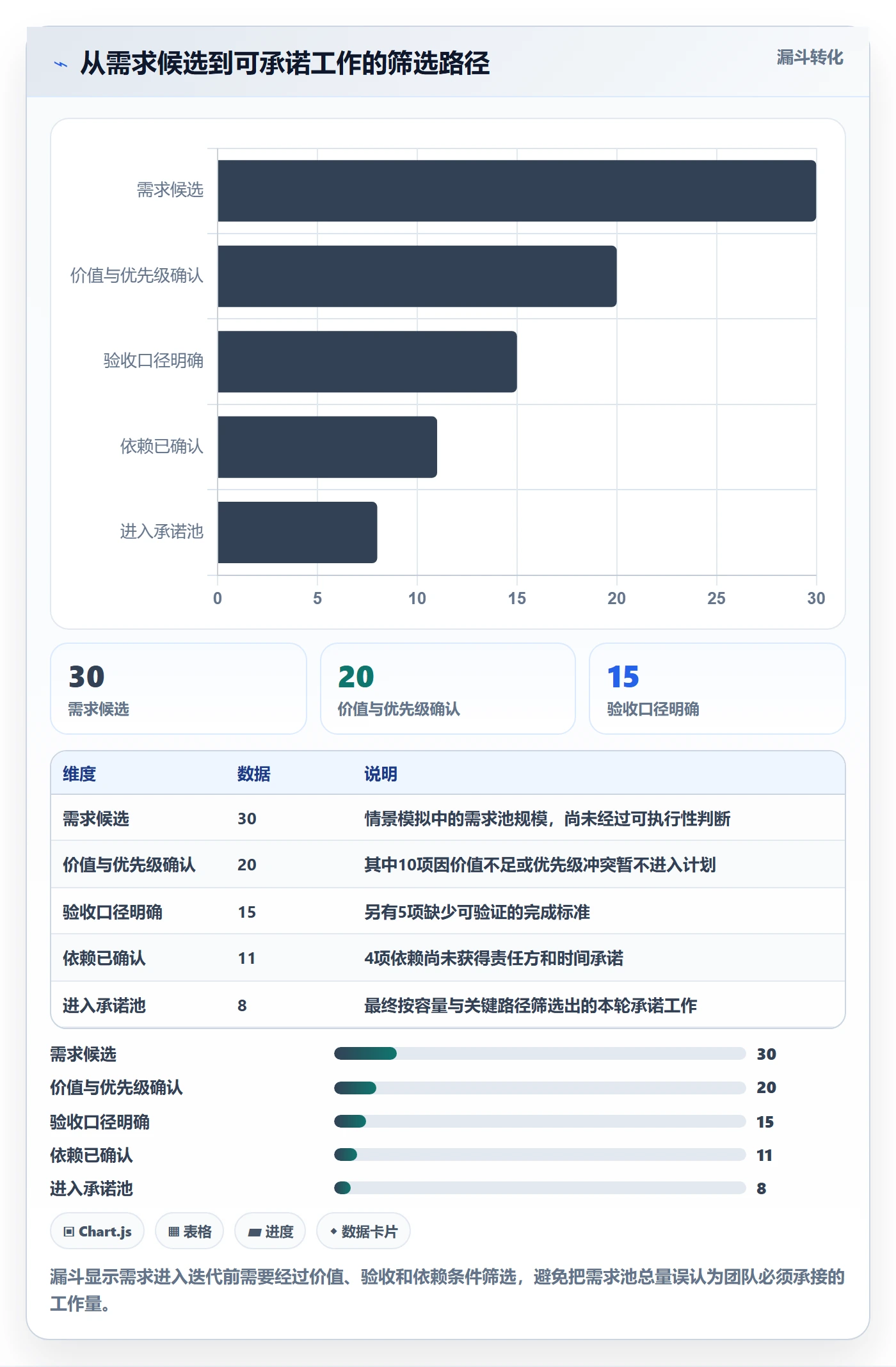Select the 15 验收口径明确 stat card
The image size is (896, 1367).
(717, 689)
